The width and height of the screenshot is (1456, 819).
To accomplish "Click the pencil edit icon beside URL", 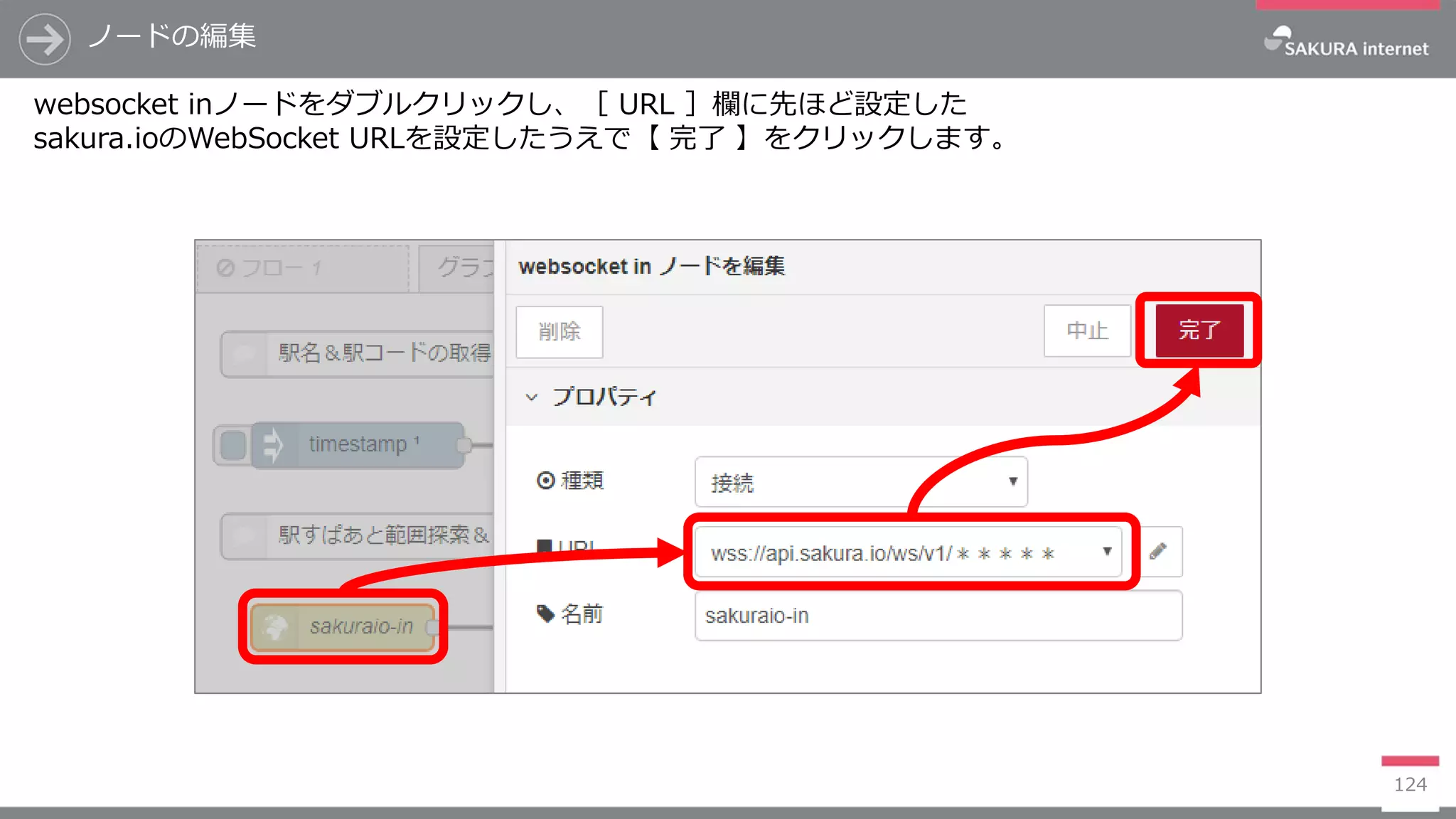I will (x=1158, y=551).
